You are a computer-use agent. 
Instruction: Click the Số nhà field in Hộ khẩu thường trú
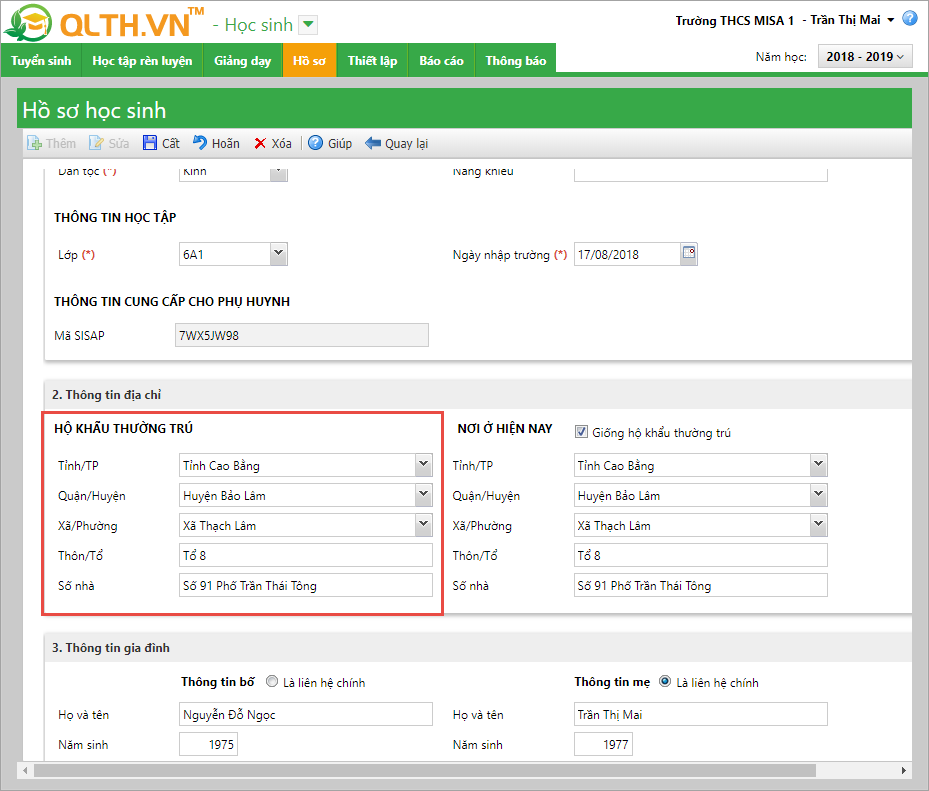(305, 585)
